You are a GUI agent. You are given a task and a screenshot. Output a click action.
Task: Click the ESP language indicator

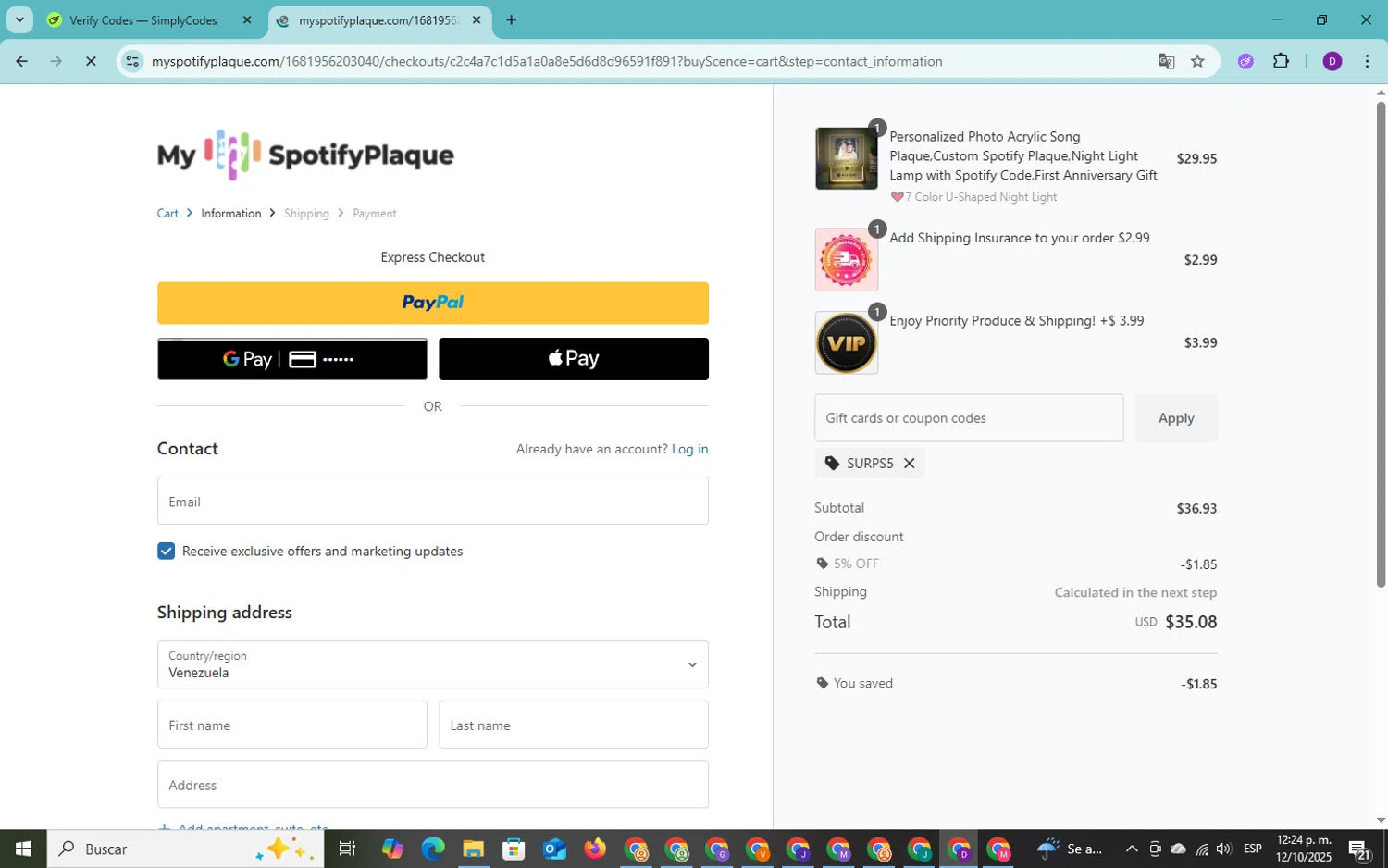1253,849
